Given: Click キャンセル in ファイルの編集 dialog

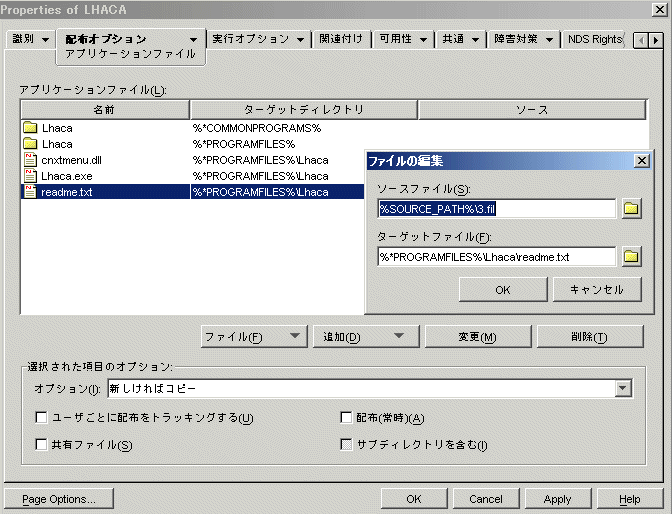Looking at the screenshot, I should (x=597, y=290).
